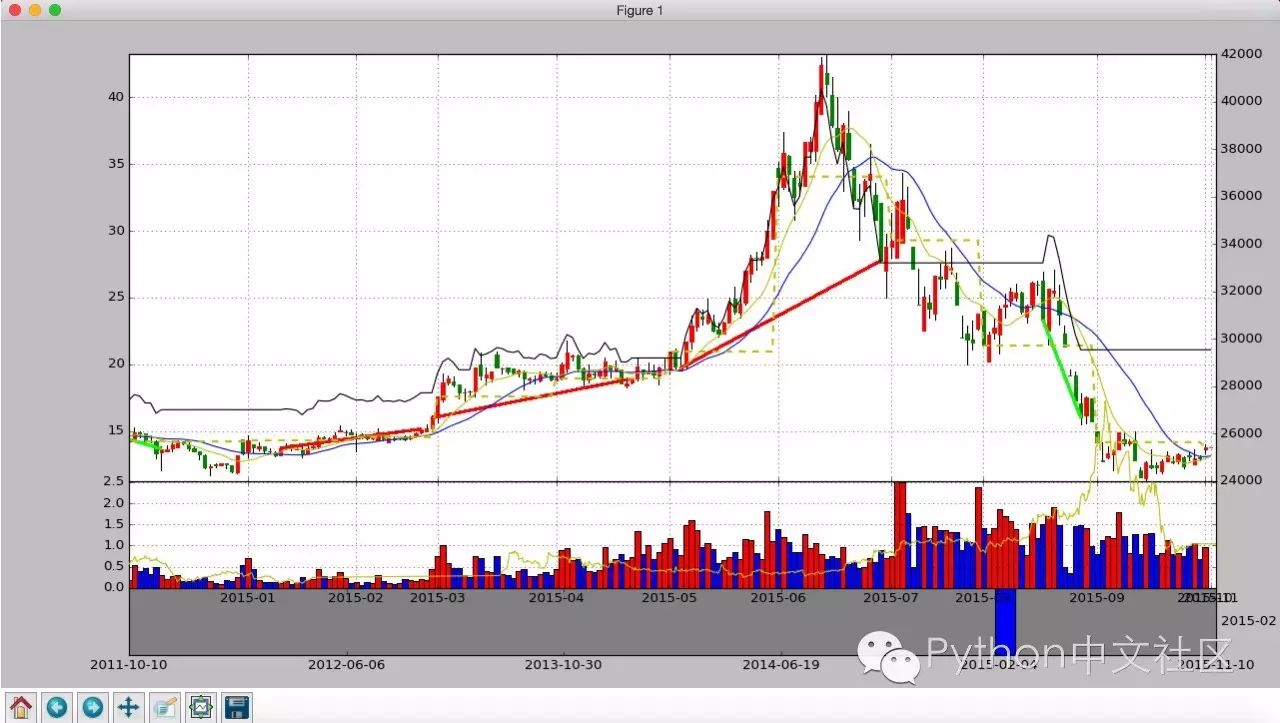
Task: Click the "32000" right axis label
Action: point(1239,291)
